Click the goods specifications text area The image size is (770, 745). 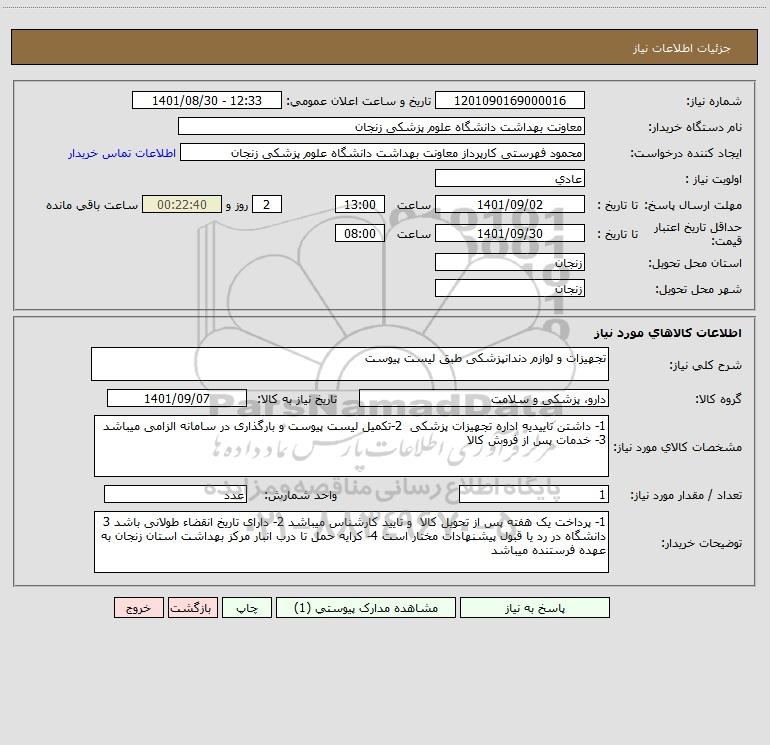coord(351,446)
